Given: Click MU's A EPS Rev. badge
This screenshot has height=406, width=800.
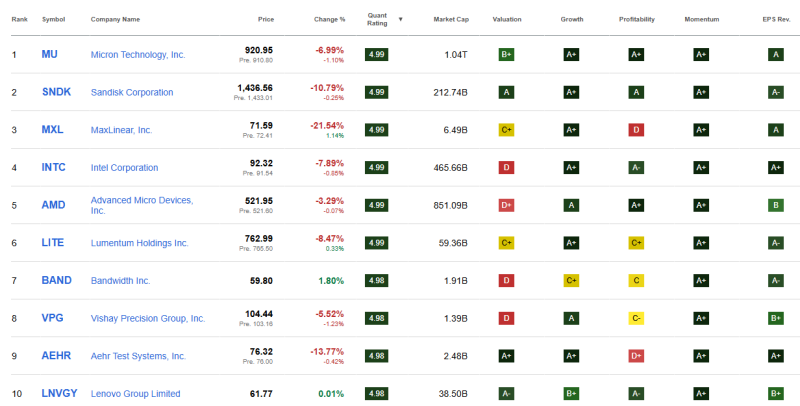Looking at the screenshot, I should click(776, 55).
